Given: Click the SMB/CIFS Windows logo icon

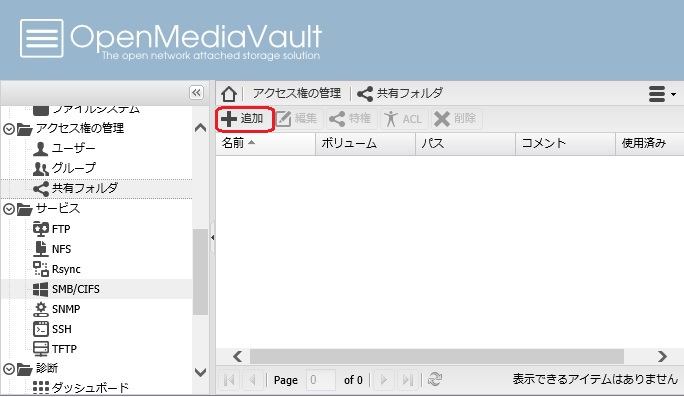Looking at the screenshot, I should click(41, 289).
